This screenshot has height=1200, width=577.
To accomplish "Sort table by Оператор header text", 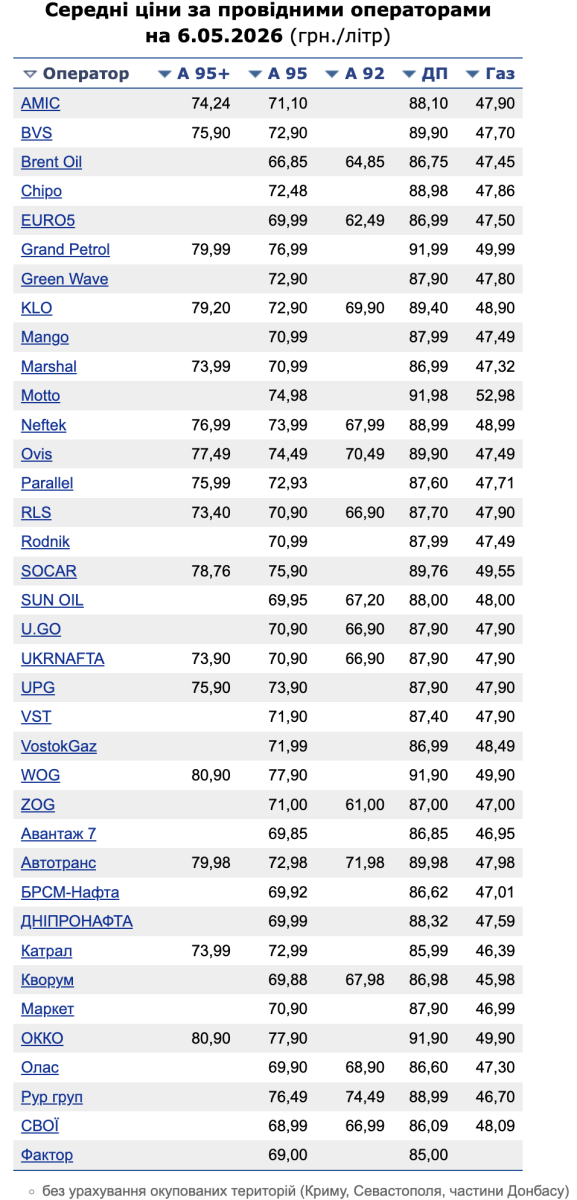I will pos(86,74).
